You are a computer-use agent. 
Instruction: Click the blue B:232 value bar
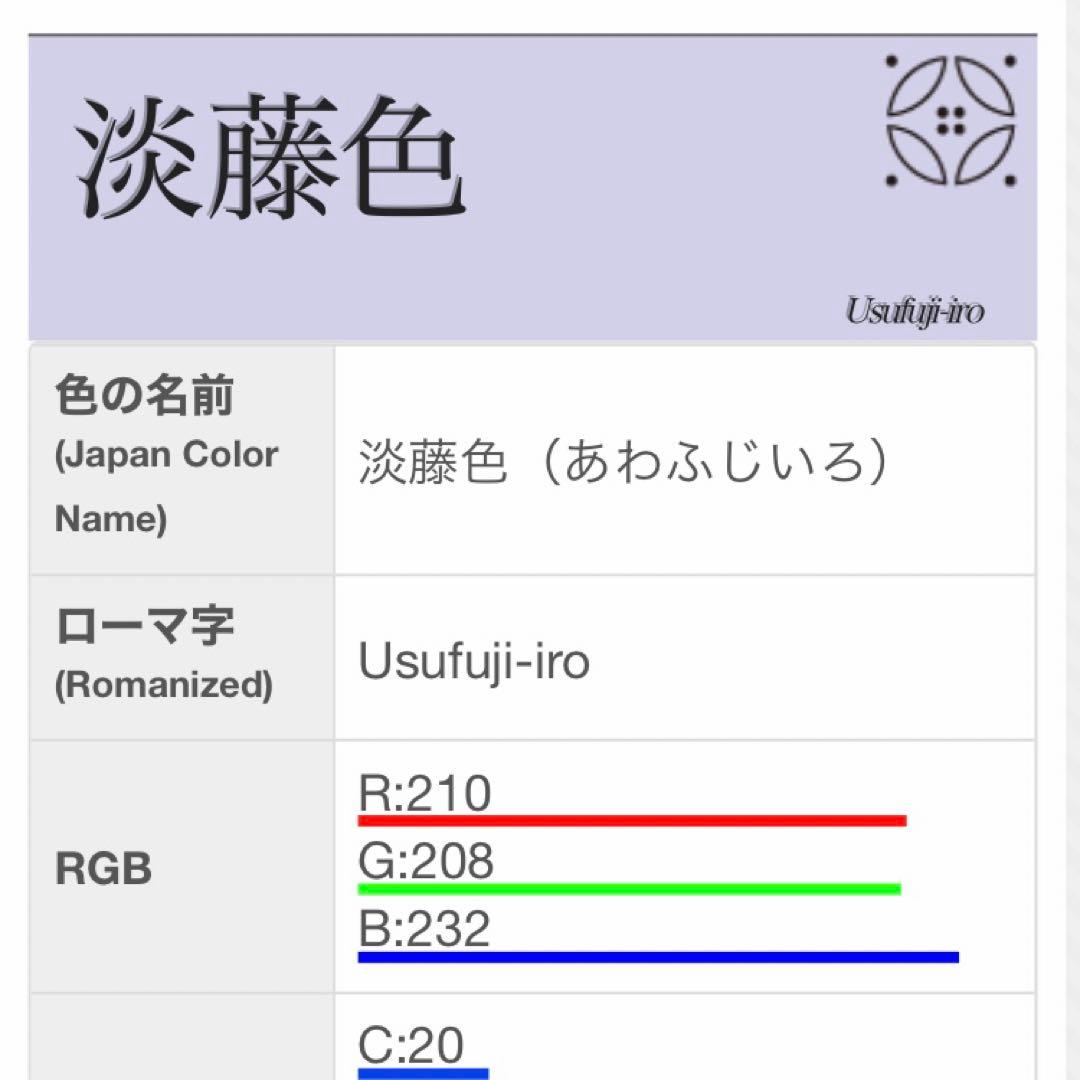(x=658, y=957)
